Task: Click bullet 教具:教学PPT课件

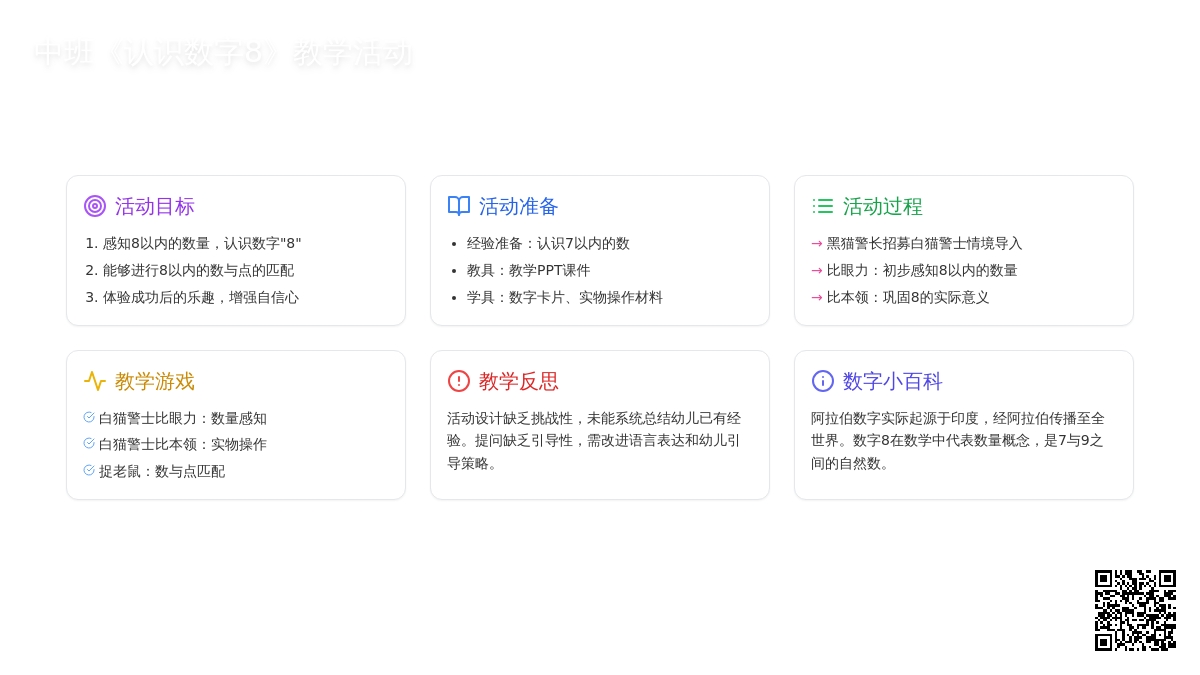Action: 529,270
